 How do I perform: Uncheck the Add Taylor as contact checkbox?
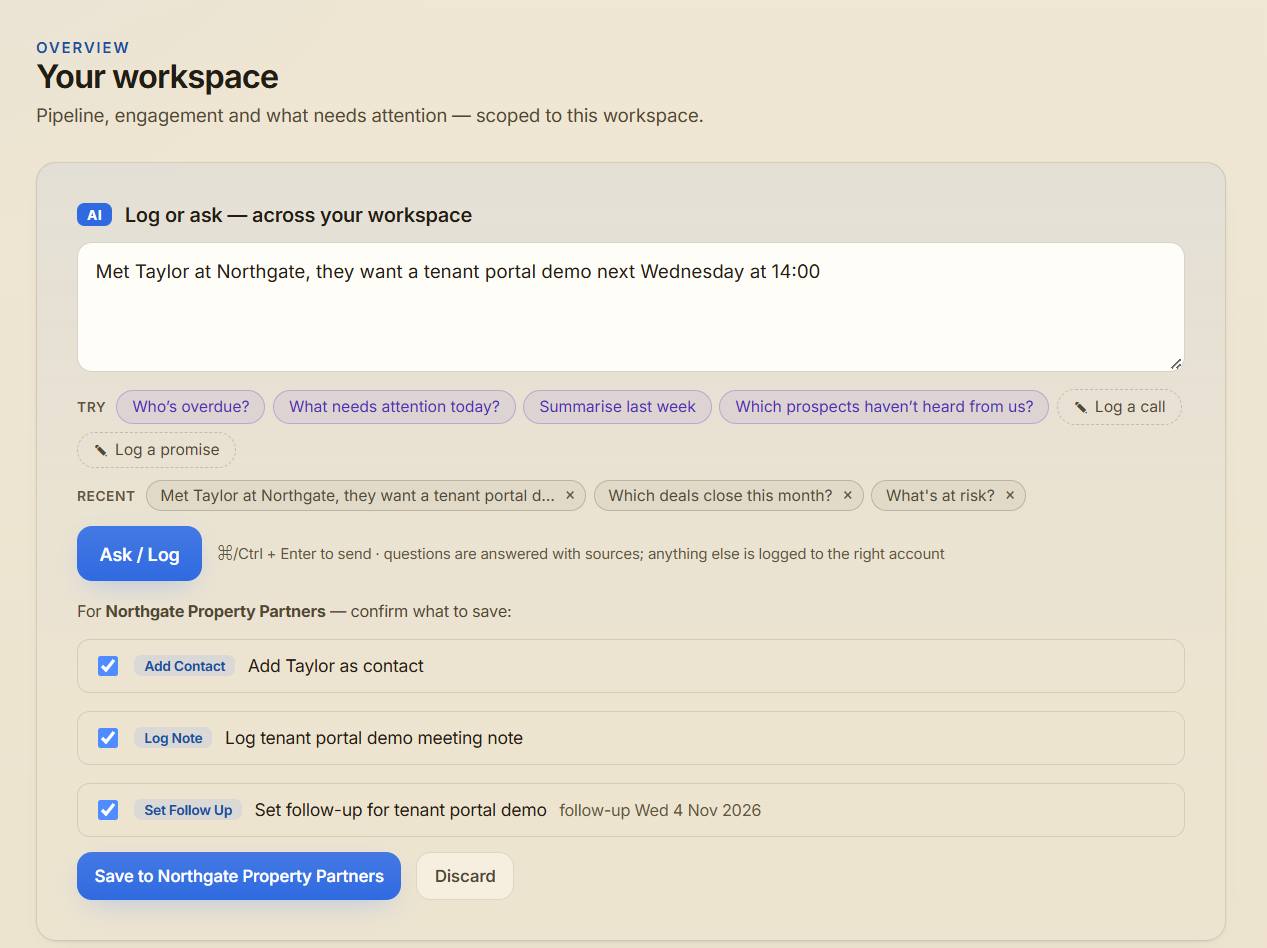click(x=108, y=666)
